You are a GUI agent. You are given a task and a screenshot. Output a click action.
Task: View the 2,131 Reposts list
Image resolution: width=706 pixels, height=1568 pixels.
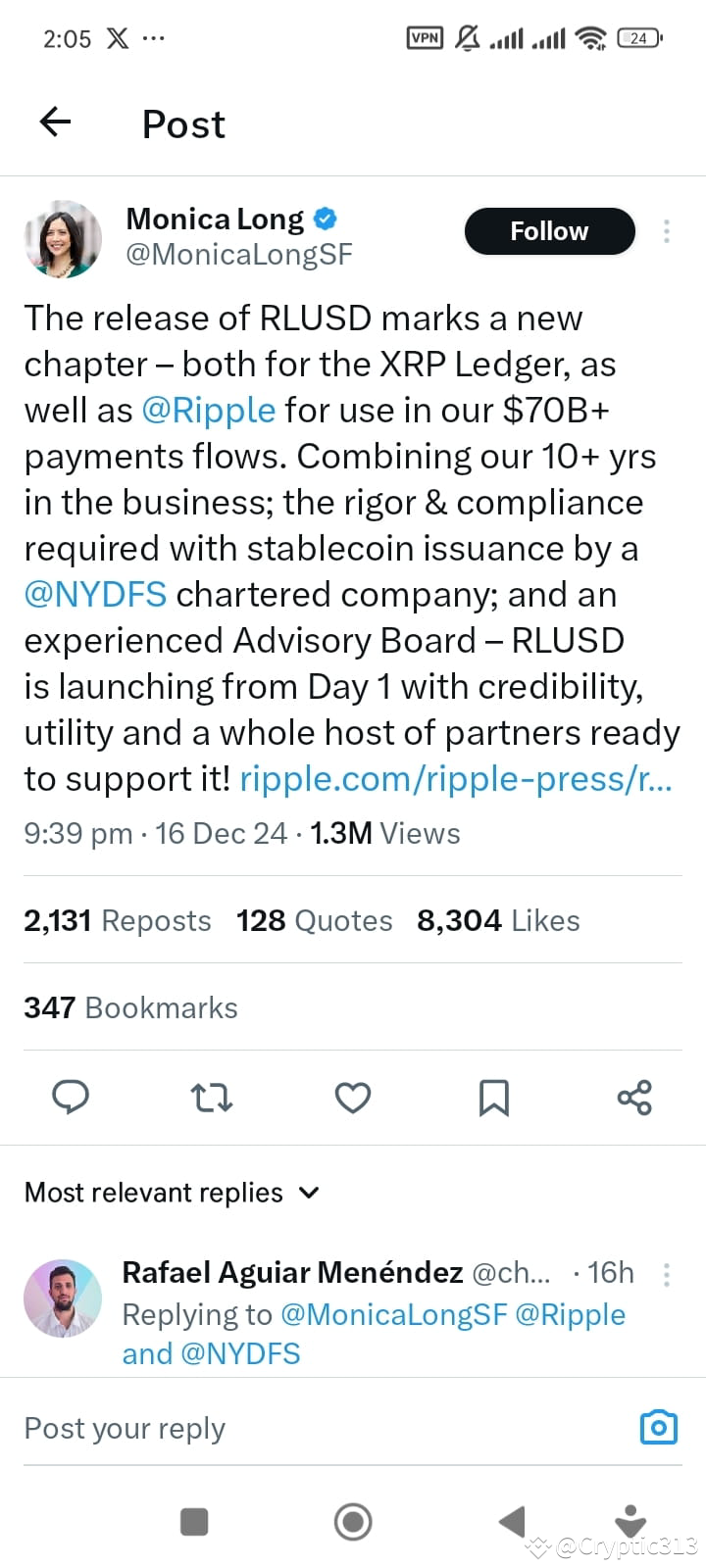coord(117,919)
